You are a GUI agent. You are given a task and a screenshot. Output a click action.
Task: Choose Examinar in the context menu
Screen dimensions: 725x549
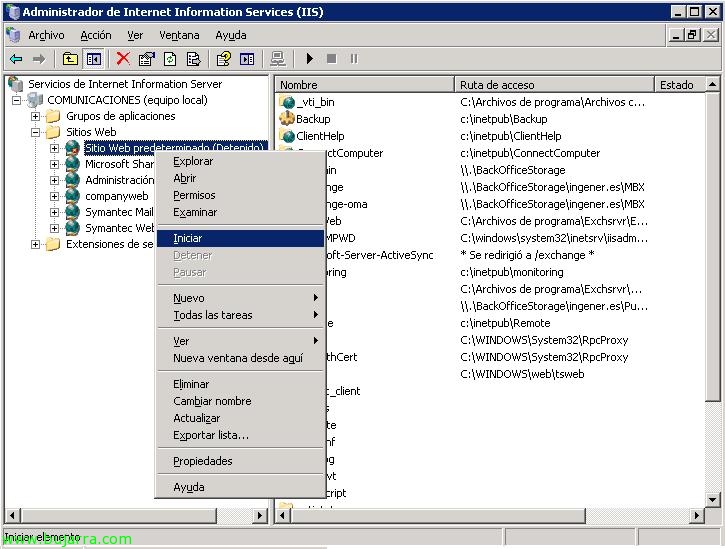[240, 212]
